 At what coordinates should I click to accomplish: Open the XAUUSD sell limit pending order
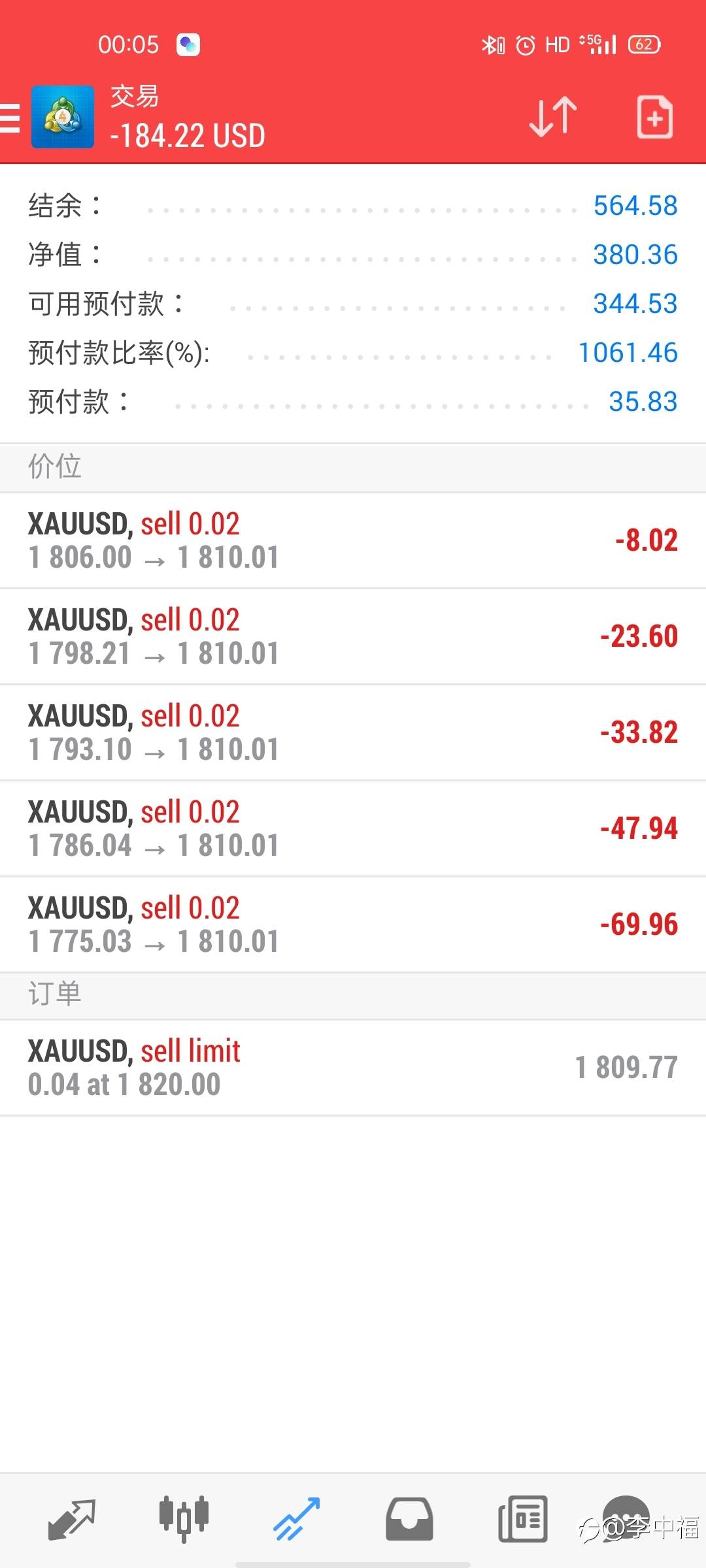(x=353, y=1068)
